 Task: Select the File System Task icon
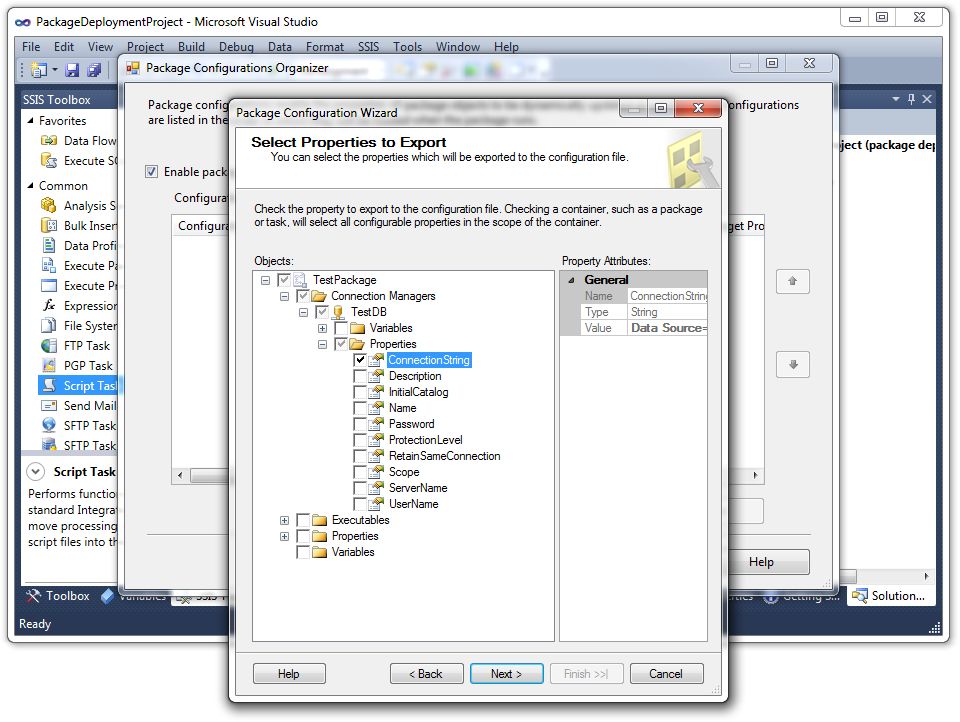(x=49, y=325)
